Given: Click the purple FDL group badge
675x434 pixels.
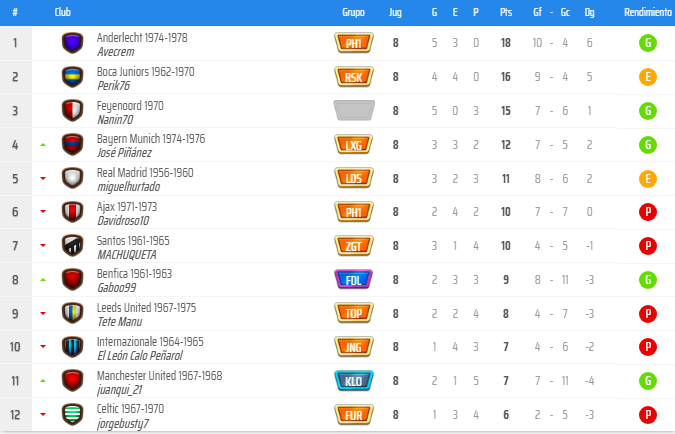Looking at the screenshot, I should 353,280.
